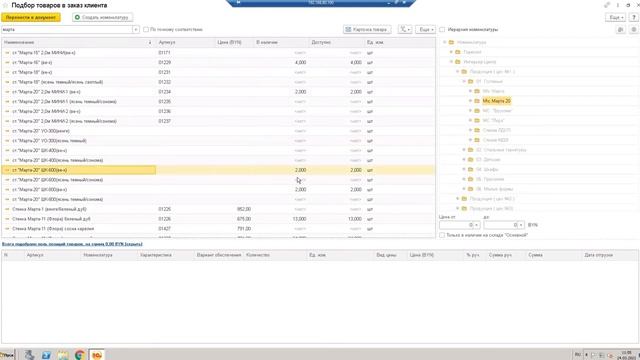This screenshot has width=640, height=360.
Task: Select the 'Мс Марта 20' folder
Action: pos(496,101)
